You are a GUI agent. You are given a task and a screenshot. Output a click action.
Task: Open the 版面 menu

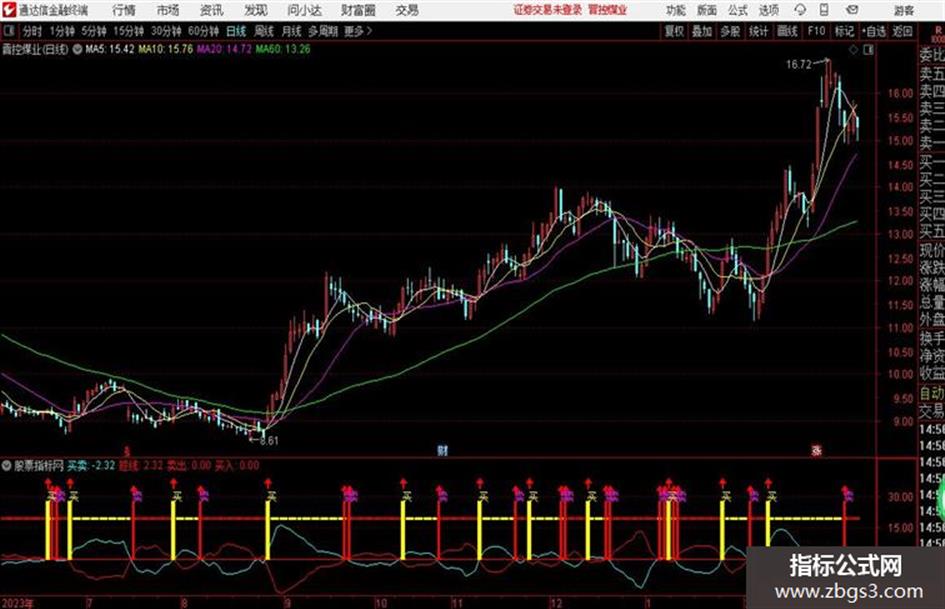[x=707, y=10]
